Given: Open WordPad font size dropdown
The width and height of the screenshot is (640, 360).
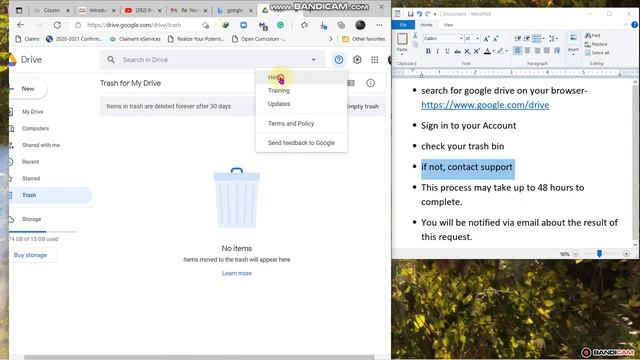Looking at the screenshot, I should [478, 39].
